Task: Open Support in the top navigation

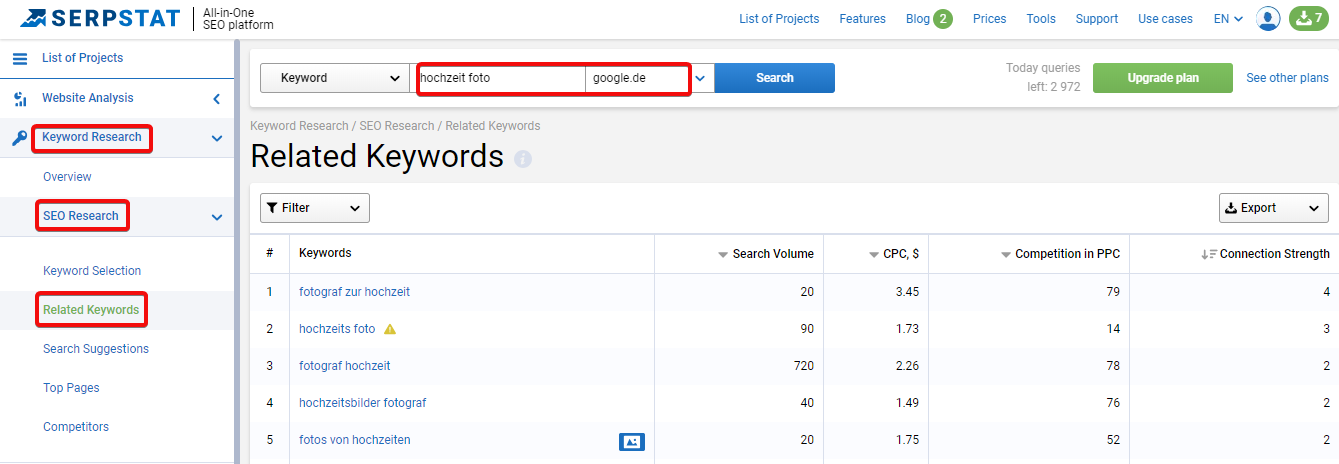Action: (x=1097, y=19)
